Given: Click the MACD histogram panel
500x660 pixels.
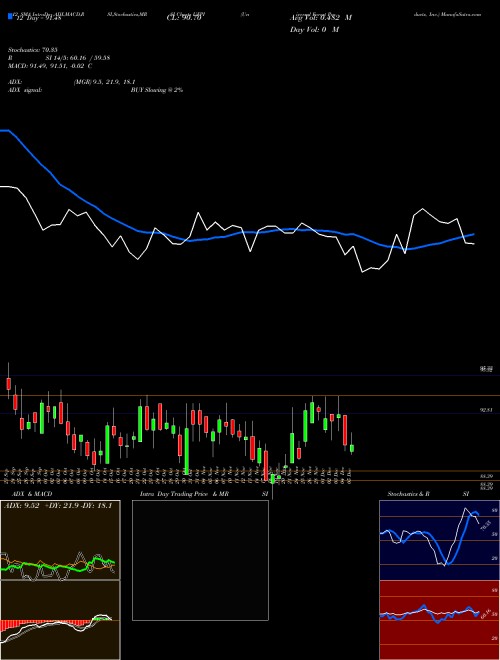Looking at the screenshot, I should [60, 620].
